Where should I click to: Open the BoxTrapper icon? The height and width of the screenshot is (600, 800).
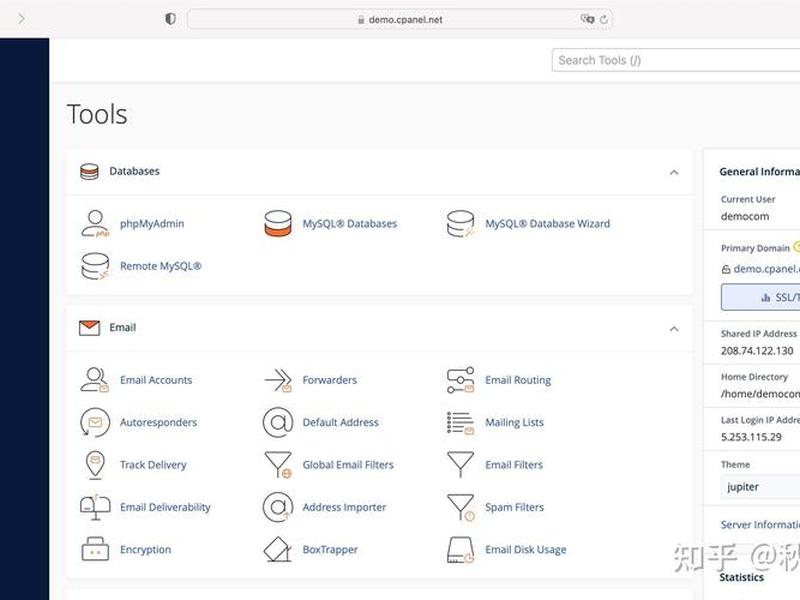278,549
